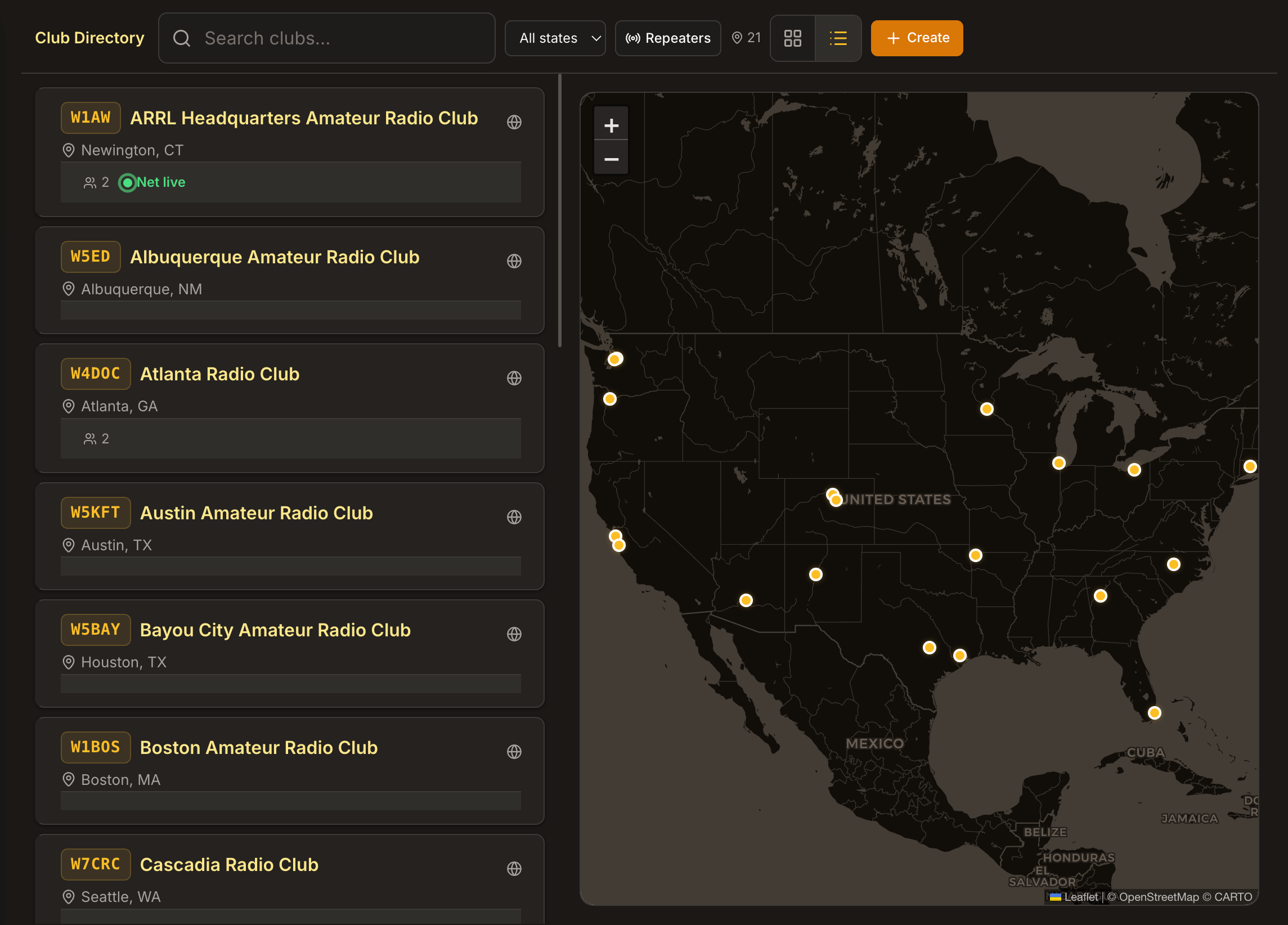Focus the Search clubs field

(x=326, y=38)
